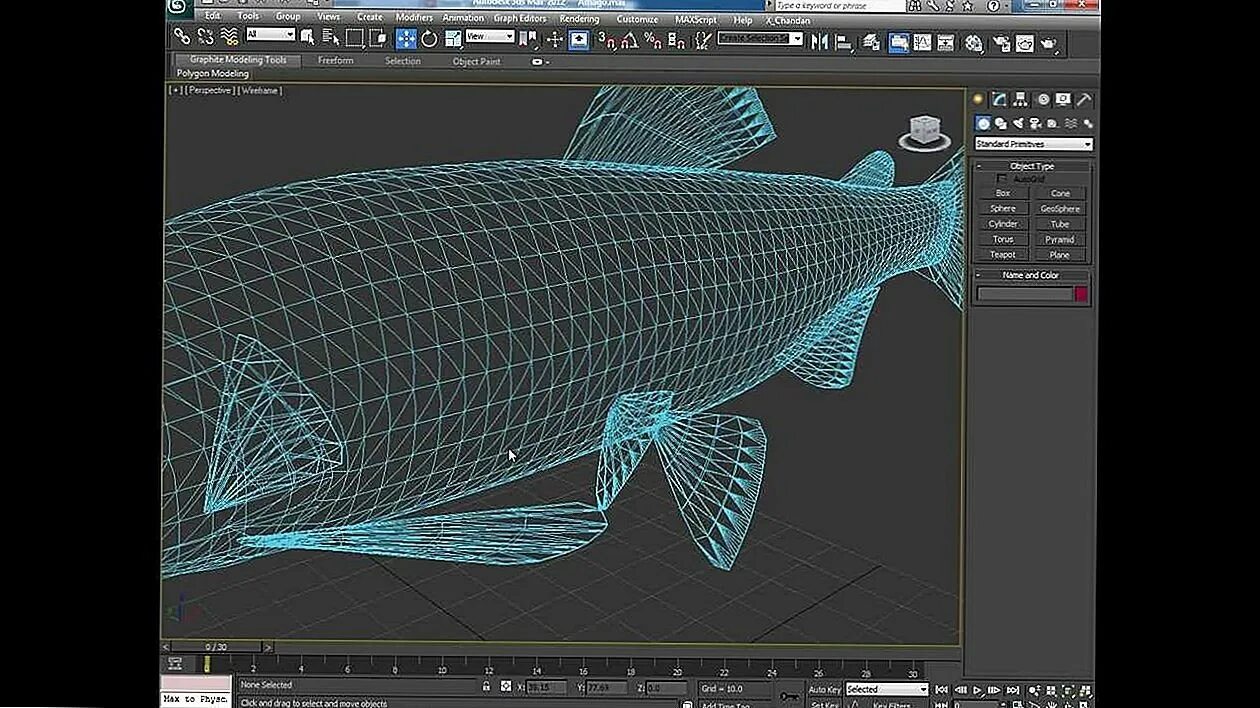Toggle the Percent Snap icon
Viewport: 1260px width, 708px height.
pos(652,40)
